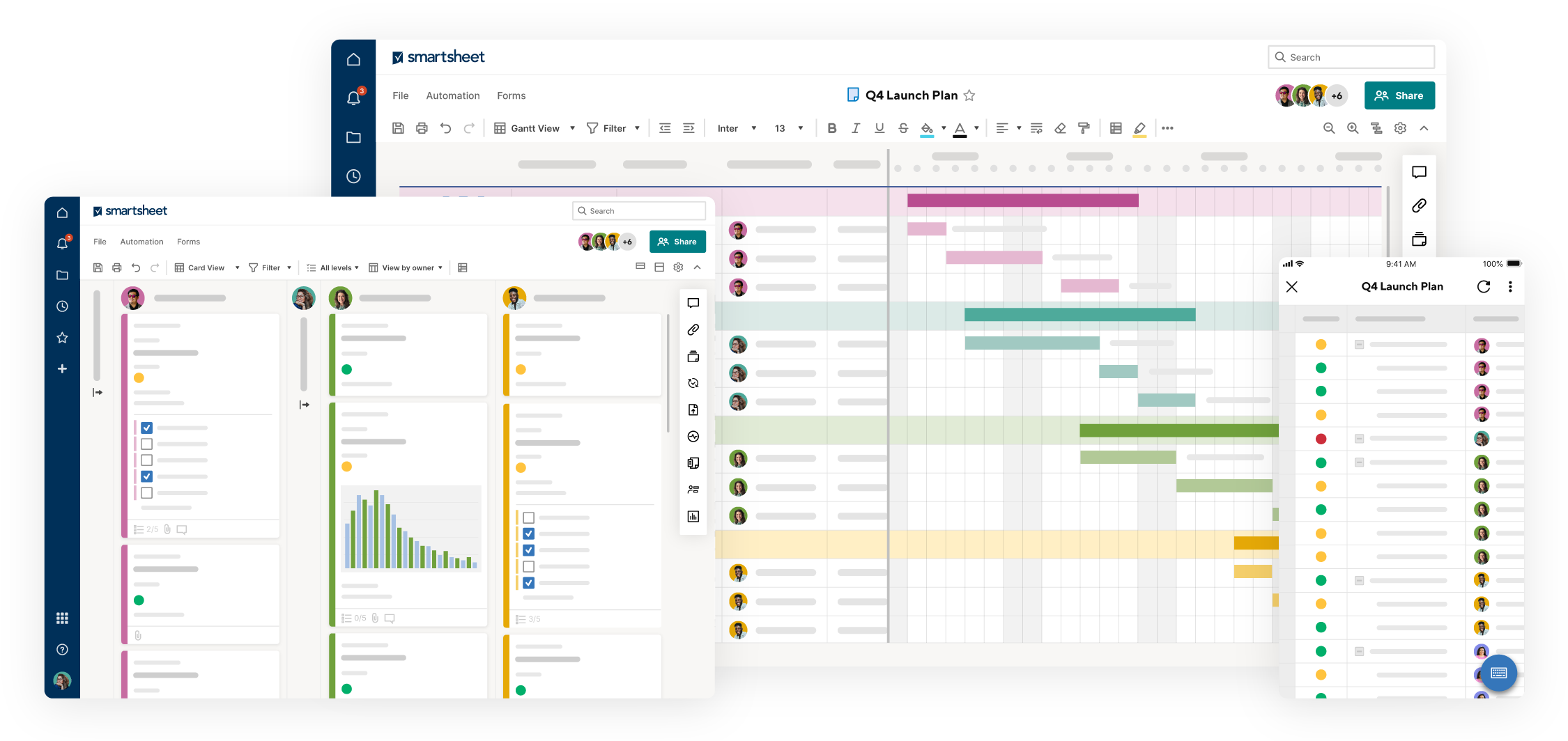The image size is (1568, 741).
Task: Open the Automation menu
Action: 453,95
